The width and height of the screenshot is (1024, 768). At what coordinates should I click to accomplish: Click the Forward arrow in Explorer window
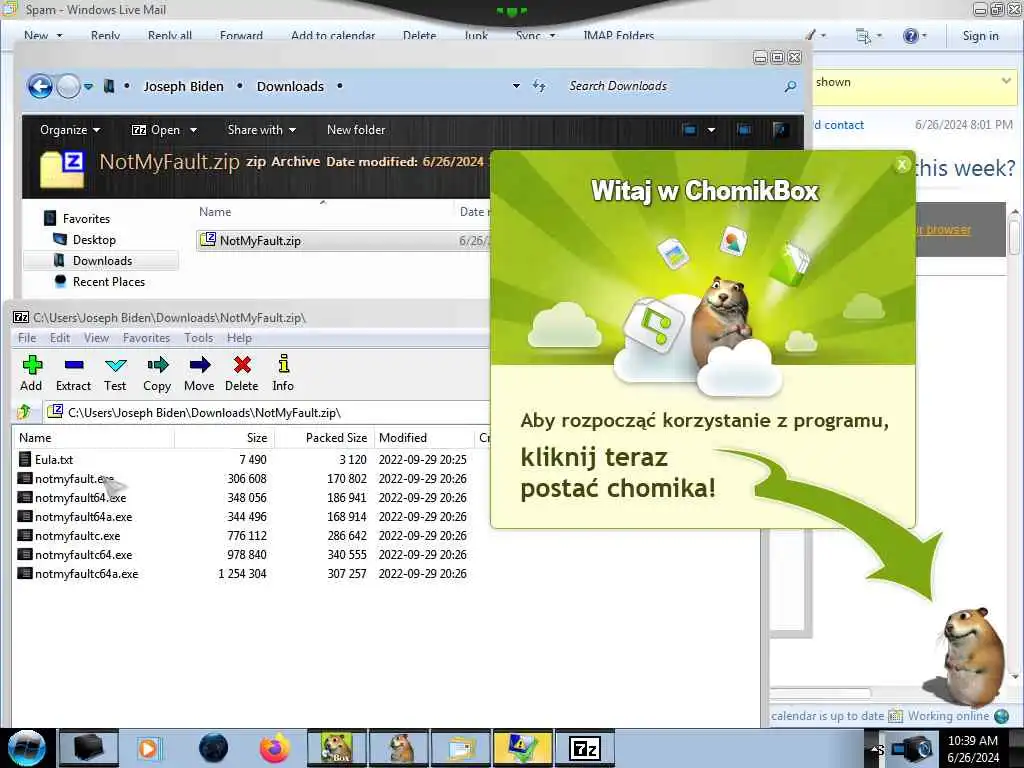point(68,86)
